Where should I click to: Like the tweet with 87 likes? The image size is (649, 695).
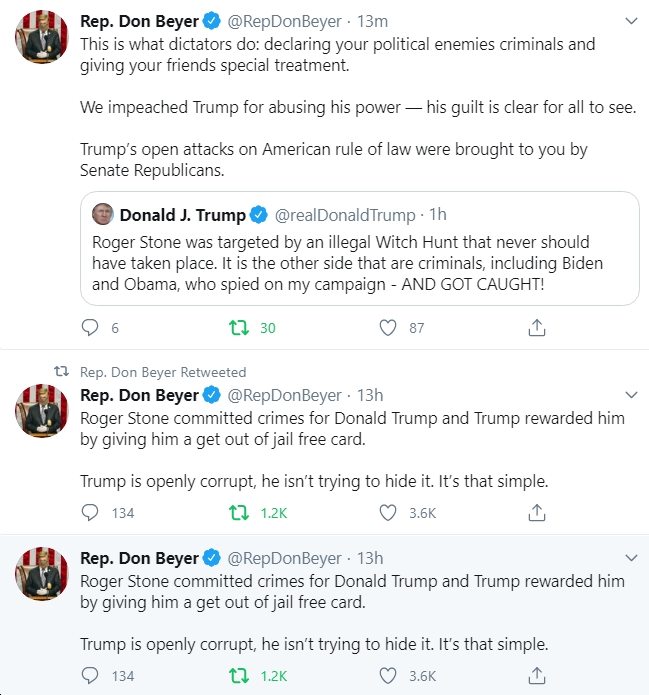tap(388, 328)
